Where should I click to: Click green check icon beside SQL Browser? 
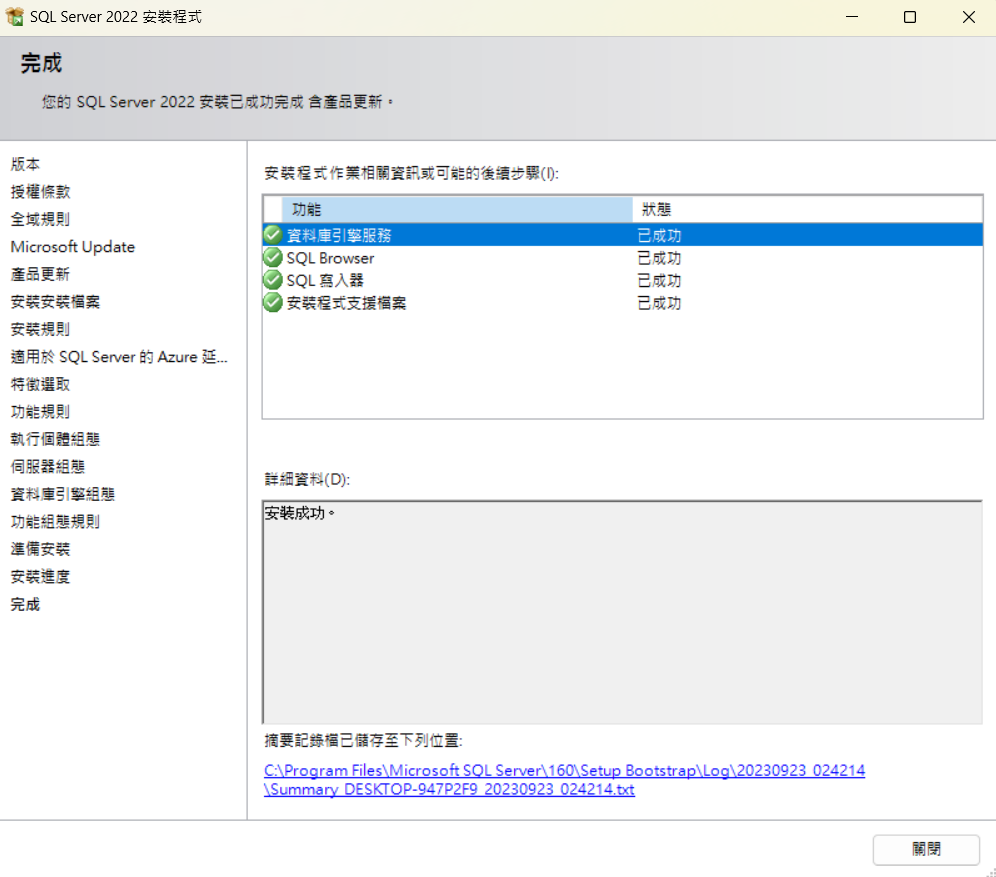click(x=273, y=258)
